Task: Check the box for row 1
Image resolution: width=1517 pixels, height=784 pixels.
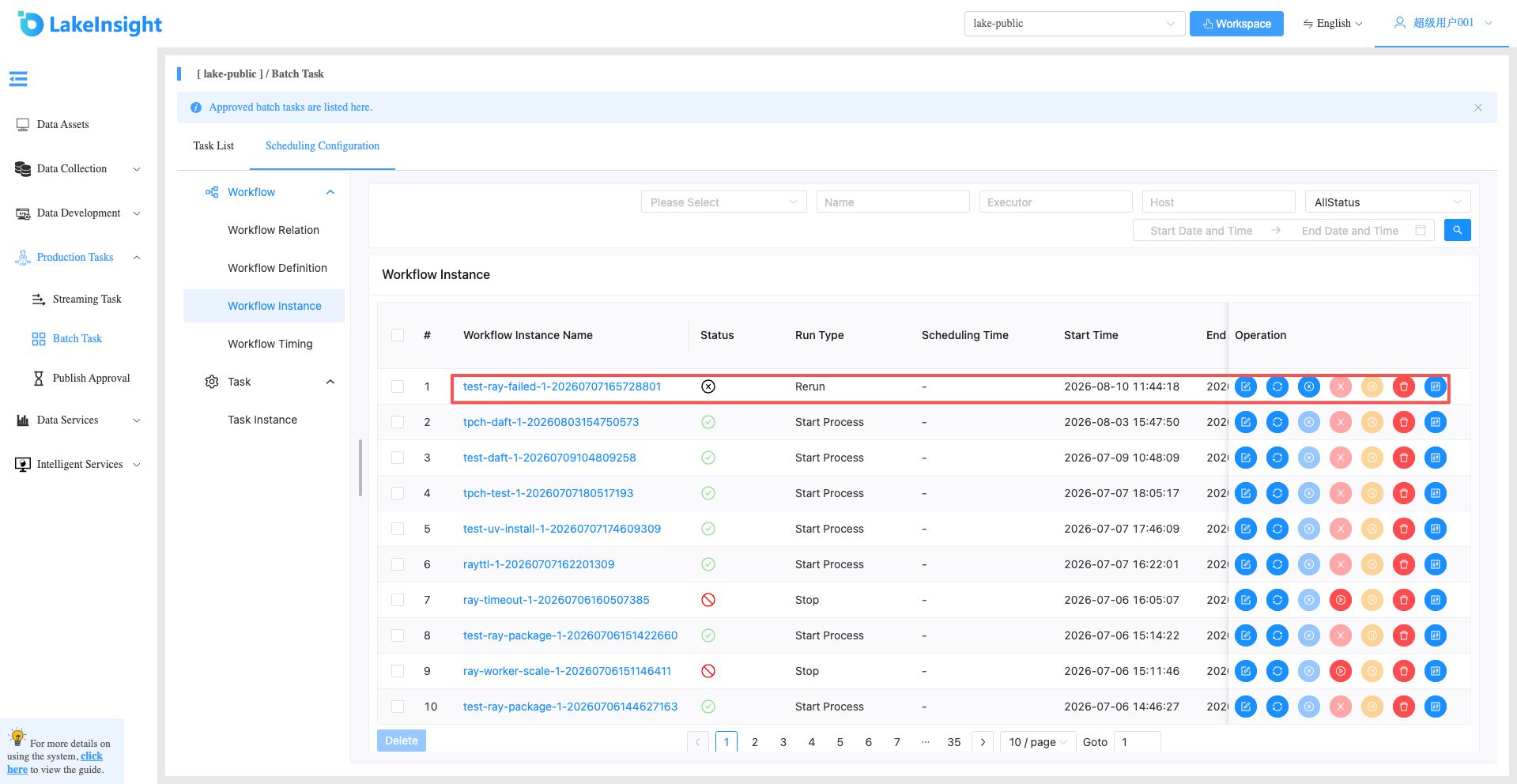Action: (x=398, y=386)
